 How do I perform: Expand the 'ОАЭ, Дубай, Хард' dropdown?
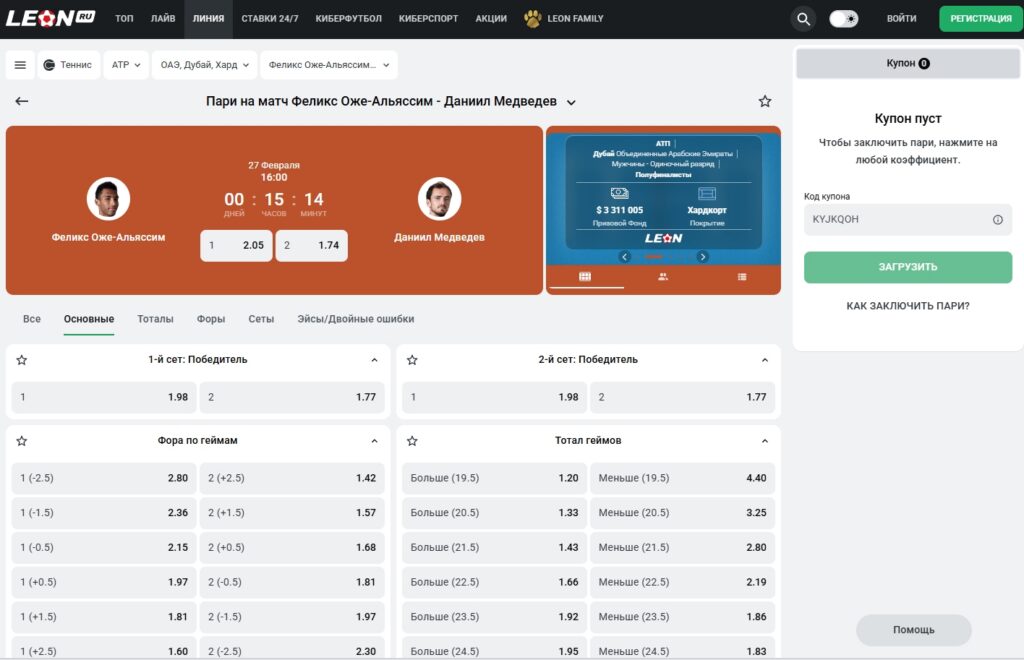pyautogui.click(x=204, y=65)
